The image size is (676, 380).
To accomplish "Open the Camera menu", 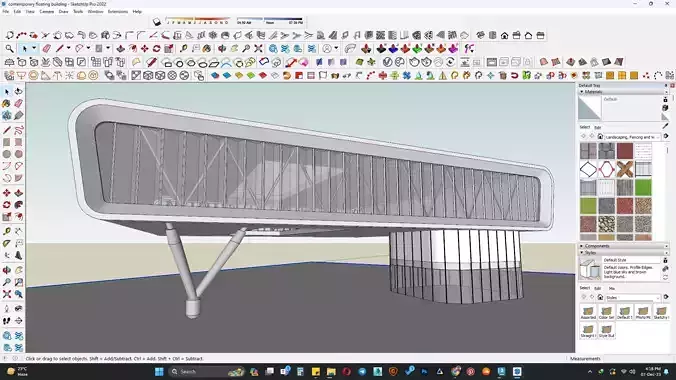I will click(x=47, y=12).
